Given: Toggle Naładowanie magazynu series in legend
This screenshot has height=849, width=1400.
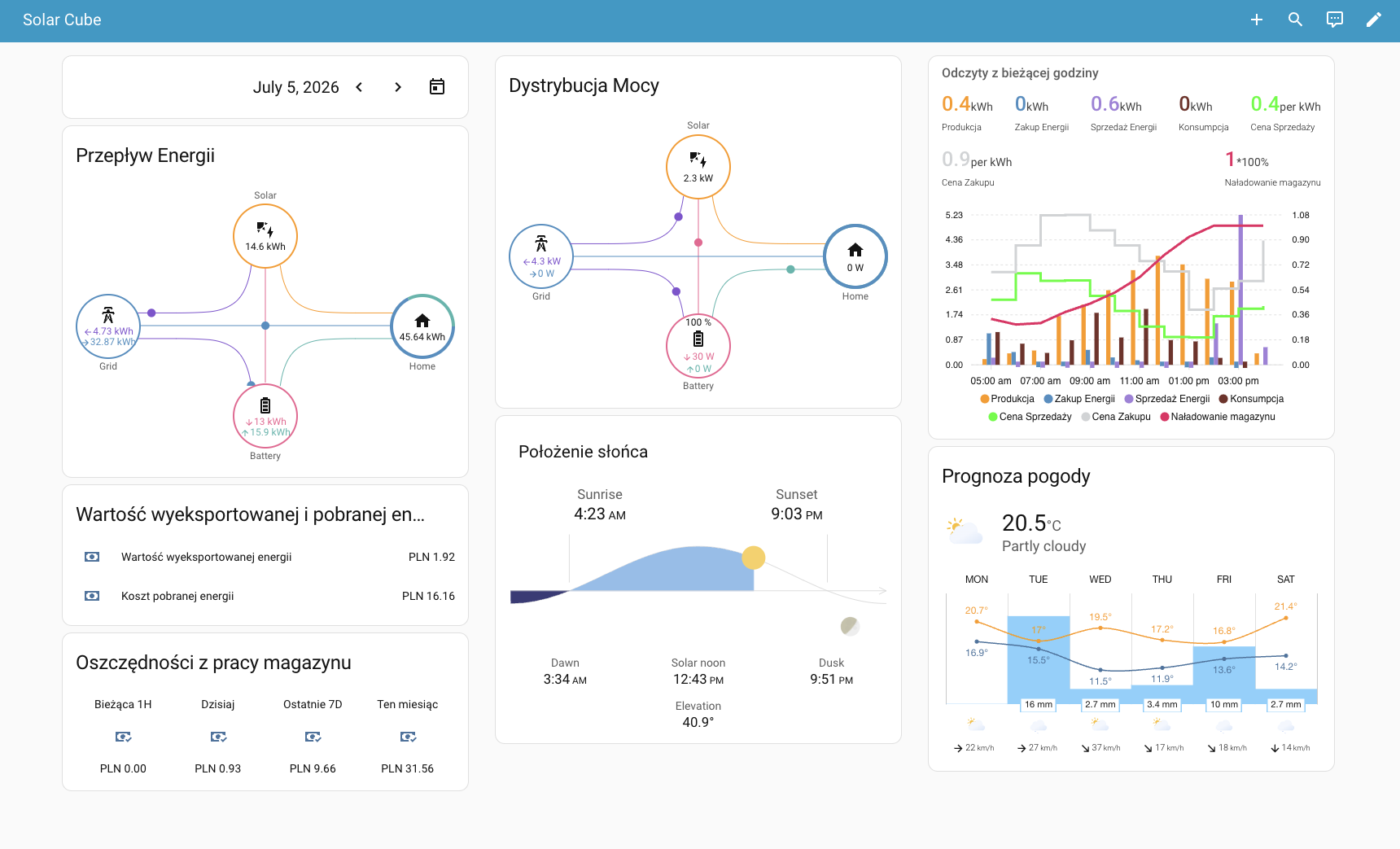Looking at the screenshot, I should [x=1218, y=417].
